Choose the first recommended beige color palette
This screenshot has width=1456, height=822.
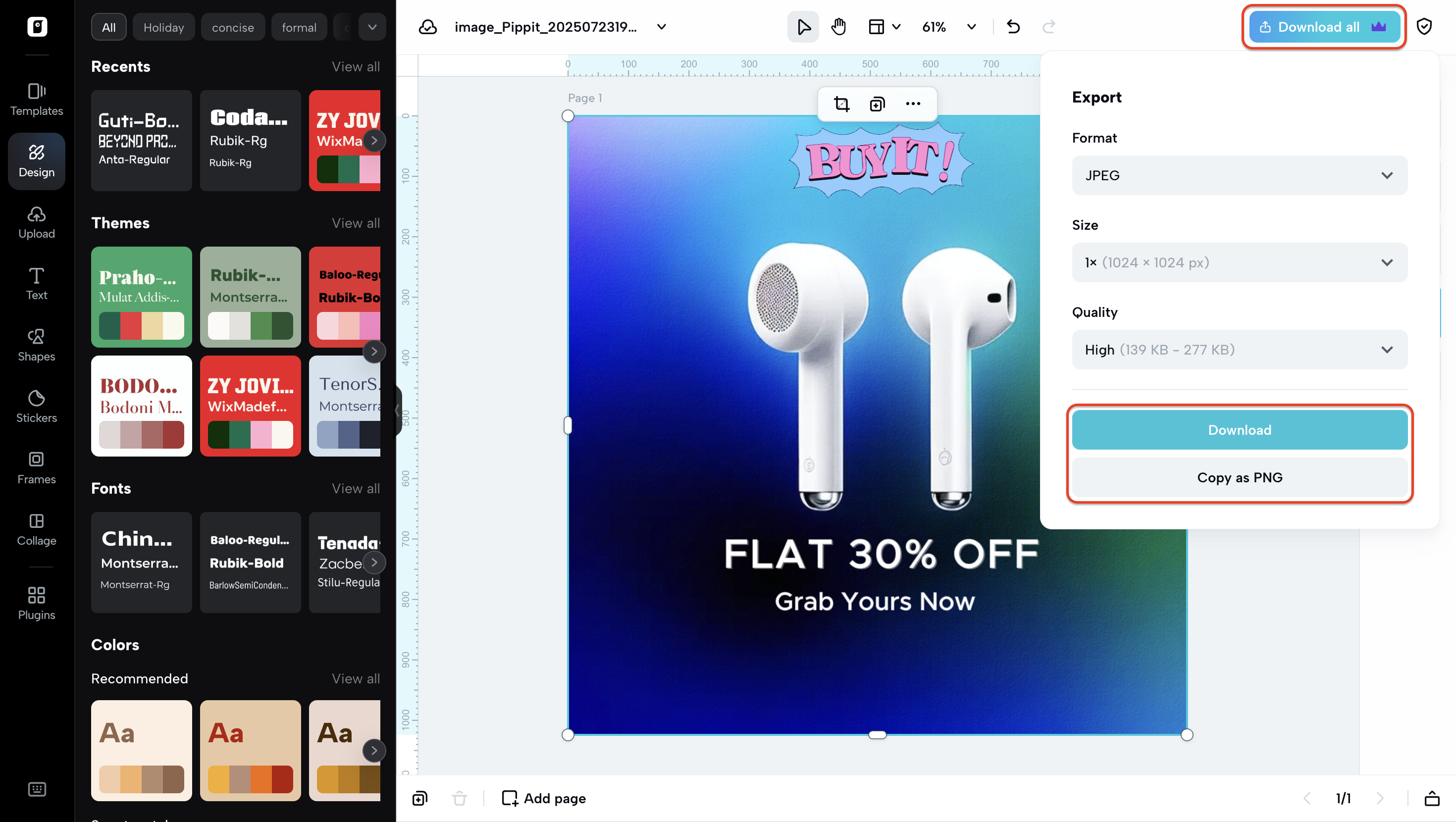point(141,750)
